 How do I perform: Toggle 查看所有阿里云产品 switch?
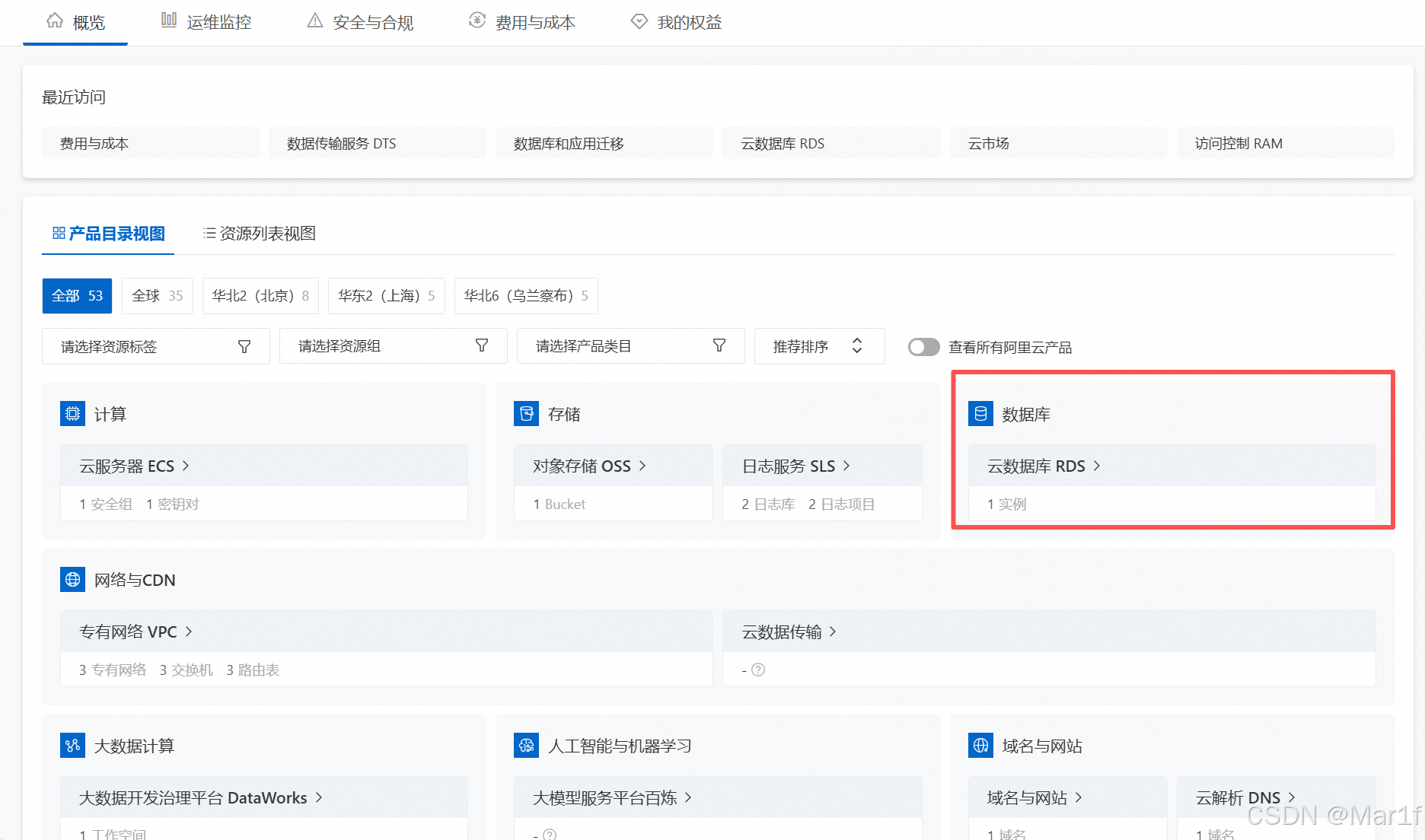(924, 347)
